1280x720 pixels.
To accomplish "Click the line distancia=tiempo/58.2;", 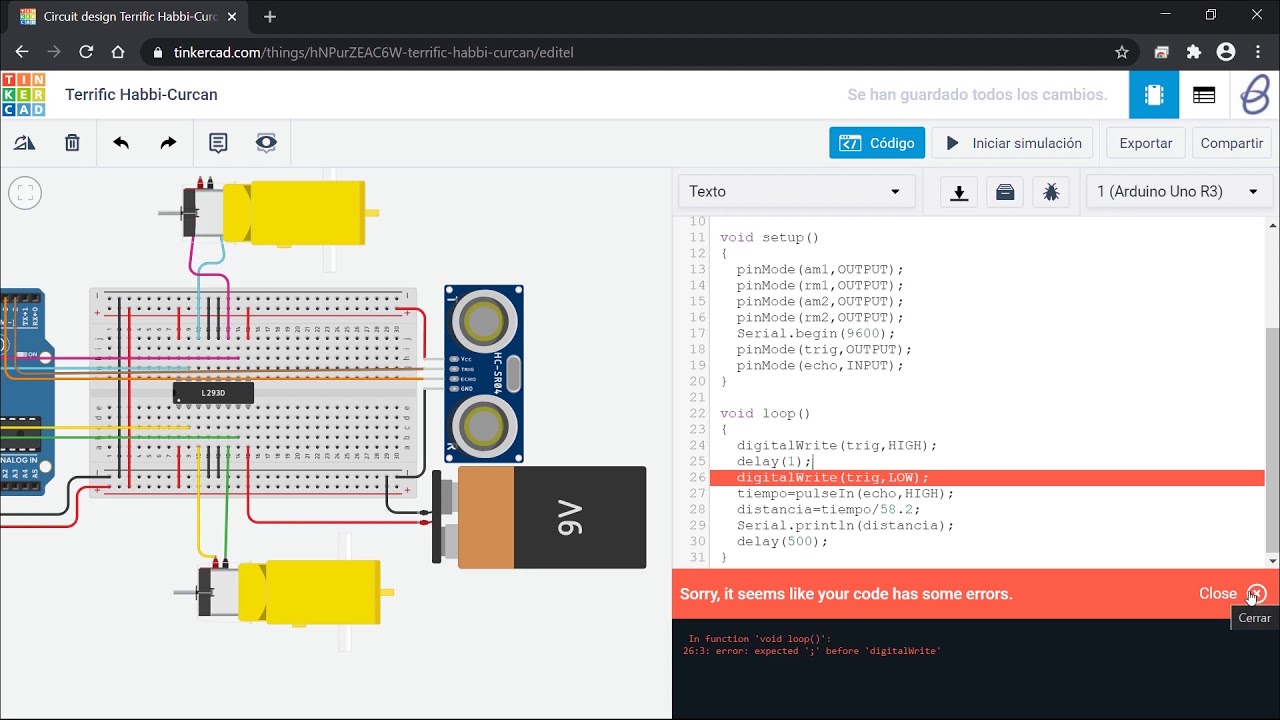I will pyautogui.click(x=828, y=510).
